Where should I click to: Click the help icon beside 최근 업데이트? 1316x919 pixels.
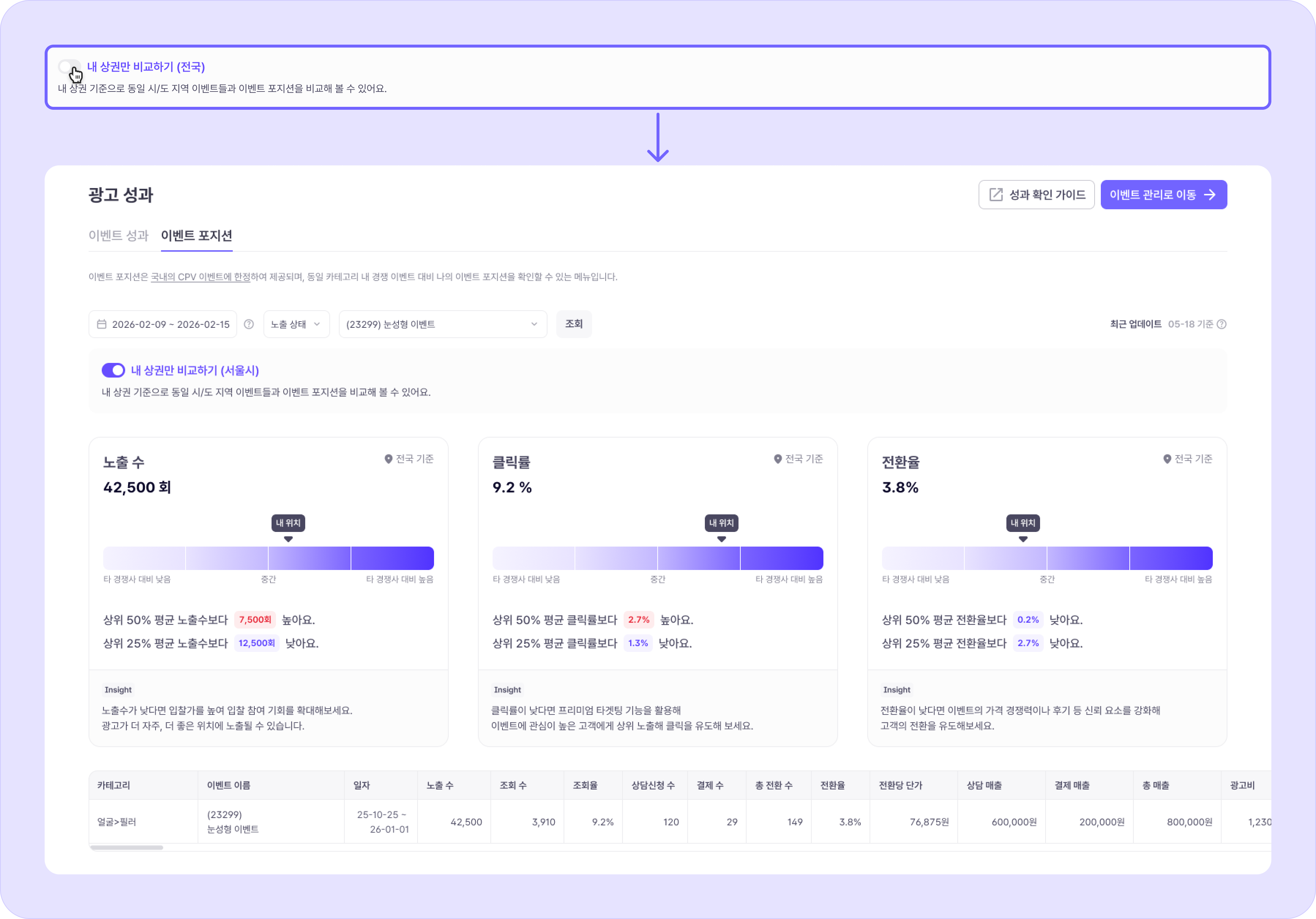pos(1222,324)
